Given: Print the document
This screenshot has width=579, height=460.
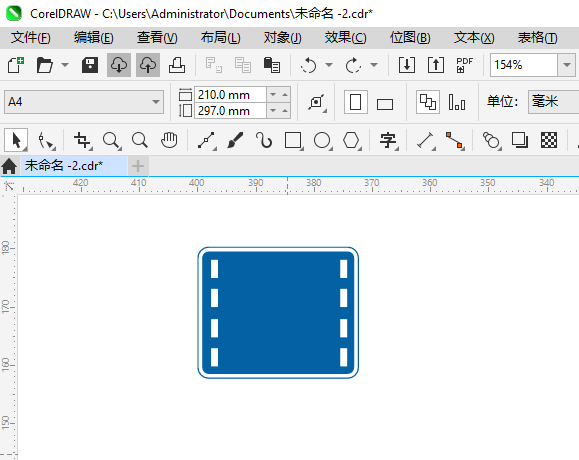Looking at the screenshot, I should pyautogui.click(x=177, y=65).
